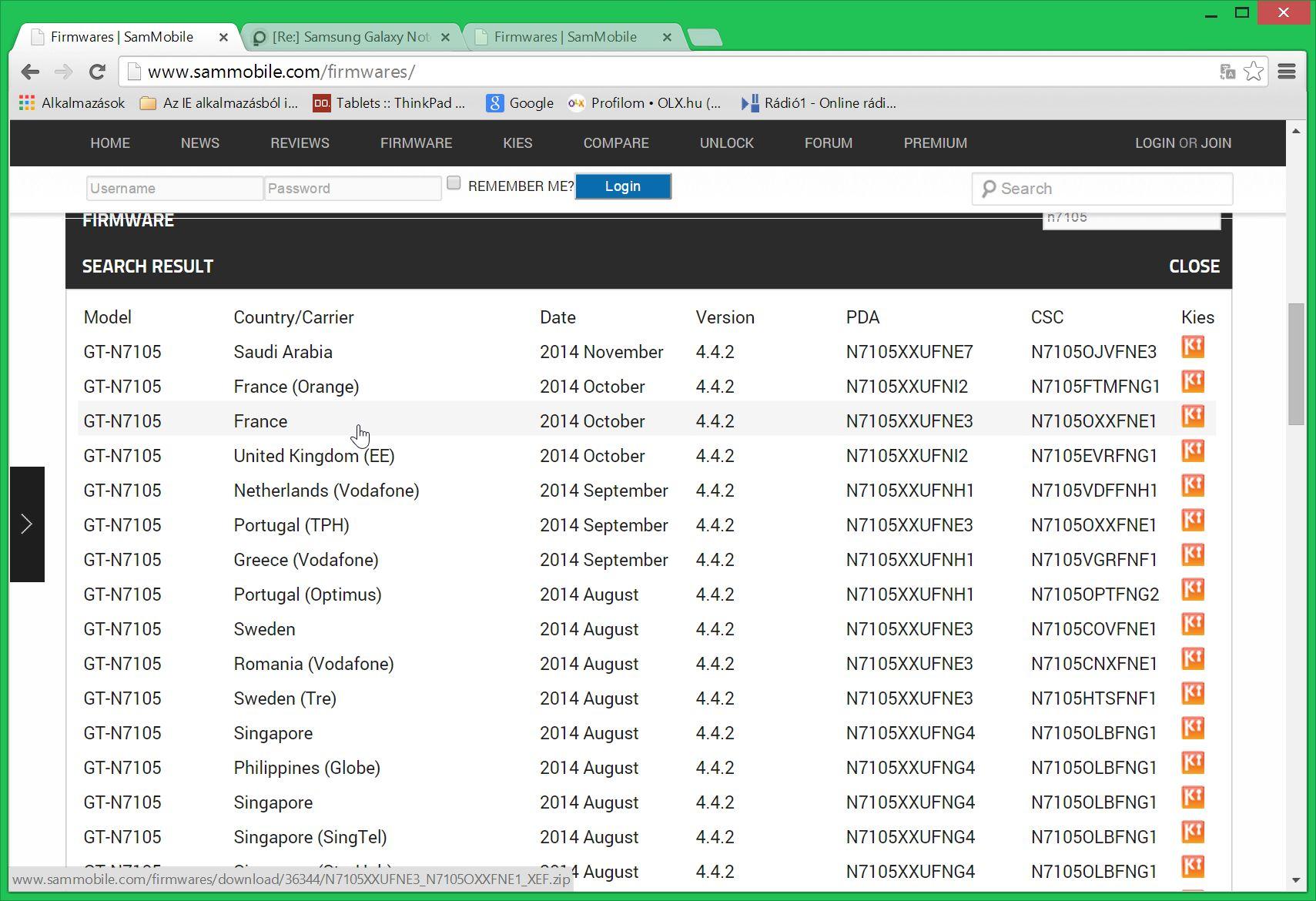Click the firmware search box containing n7105
This screenshot has width=1316, height=901.
1131,219
